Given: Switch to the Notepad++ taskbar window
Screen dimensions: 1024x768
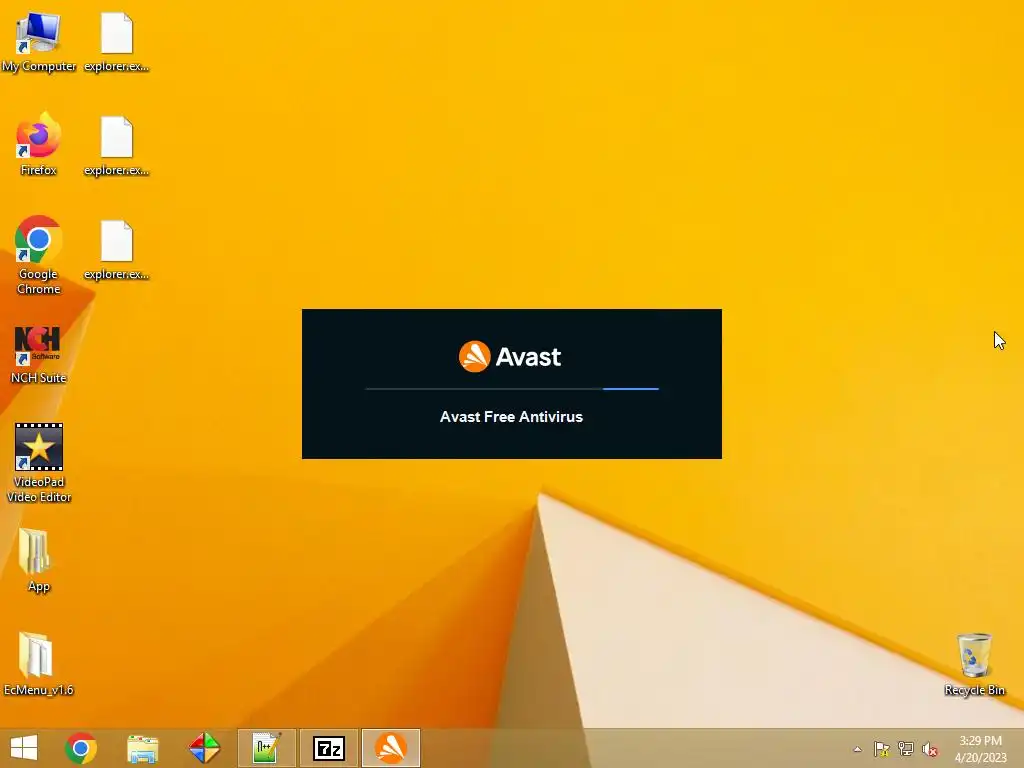Looking at the screenshot, I should click(x=266, y=748).
